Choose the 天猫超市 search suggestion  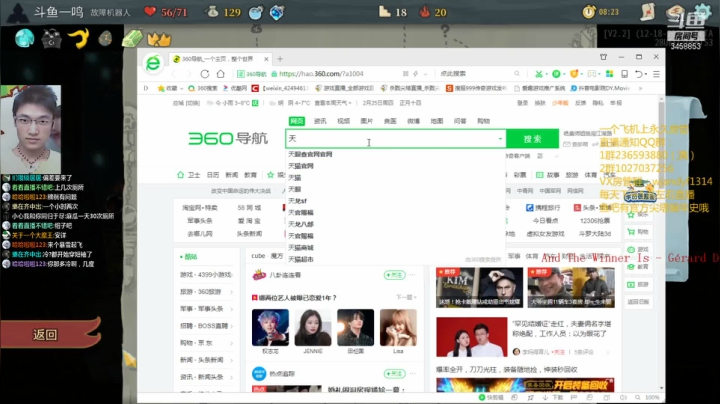tap(301, 259)
